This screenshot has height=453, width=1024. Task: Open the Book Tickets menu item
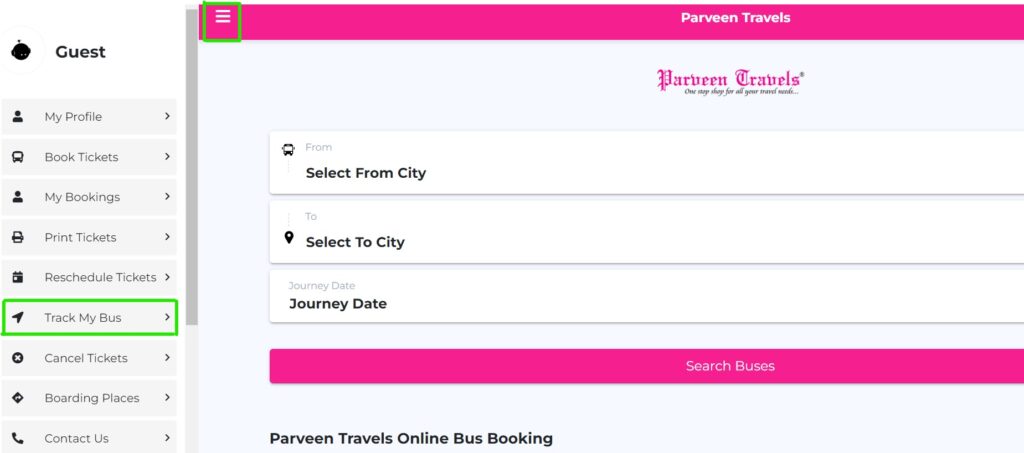tap(89, 157)
